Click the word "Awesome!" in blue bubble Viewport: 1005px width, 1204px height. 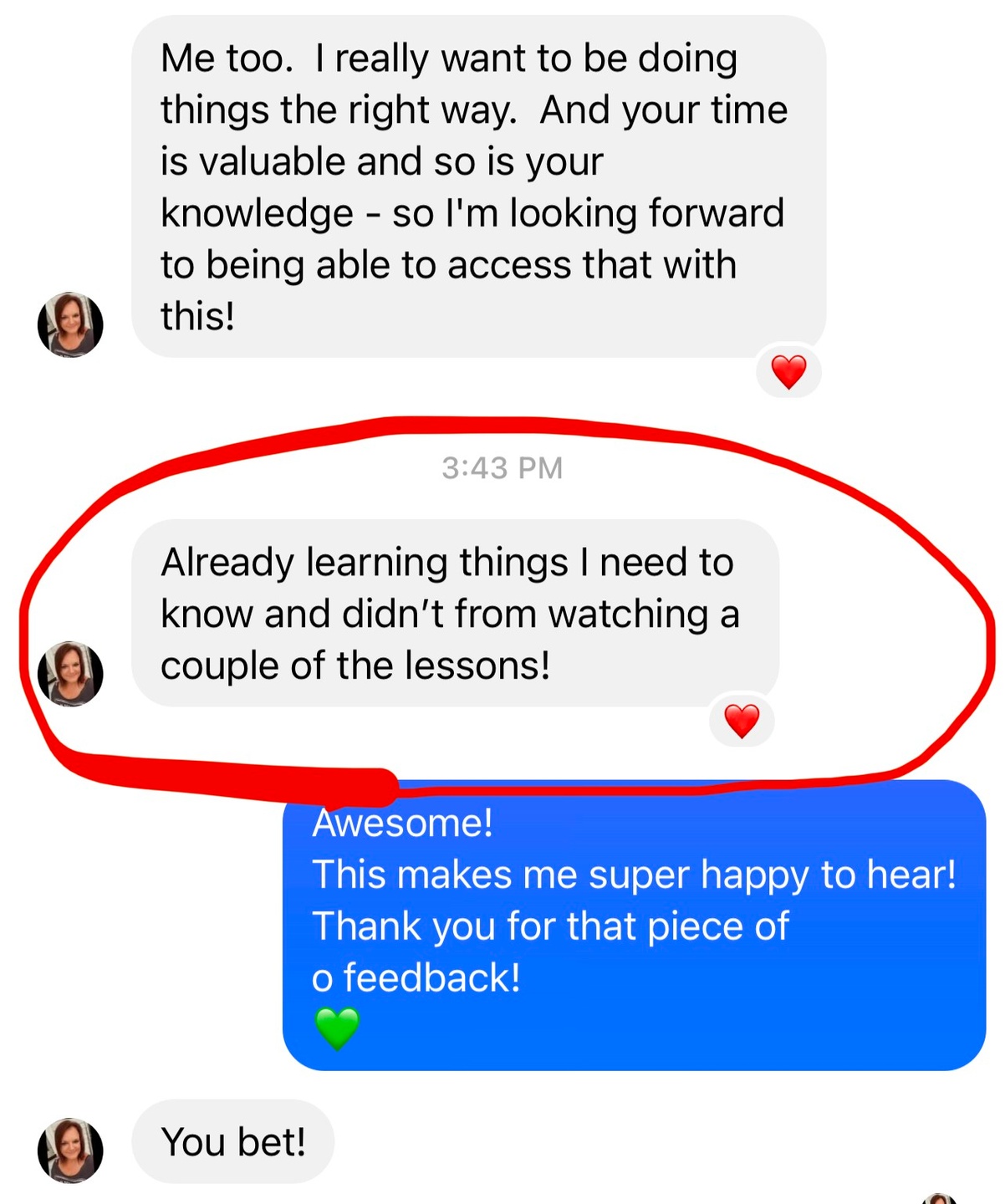coord(402,823)
